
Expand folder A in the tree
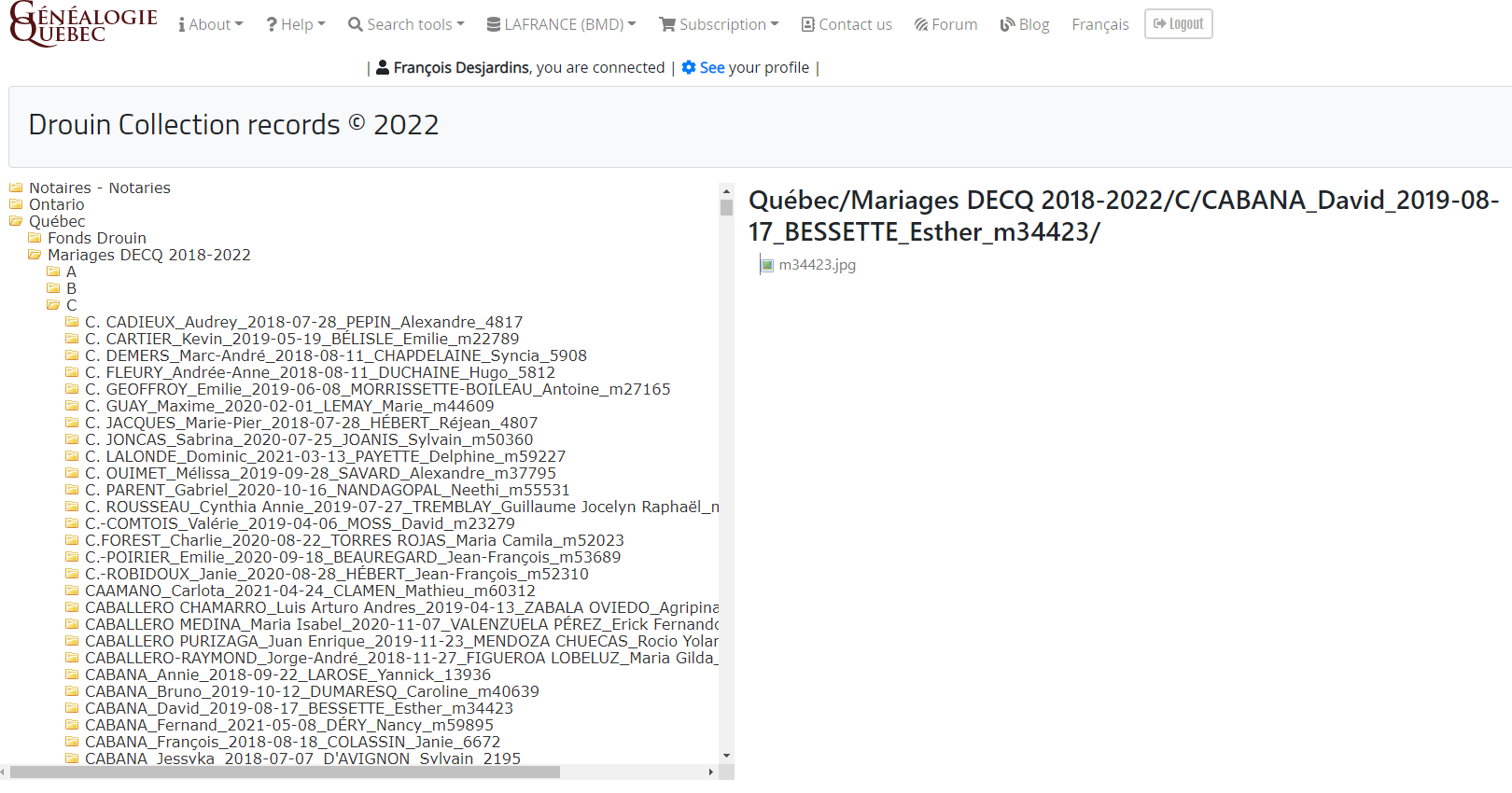(71, 271)
